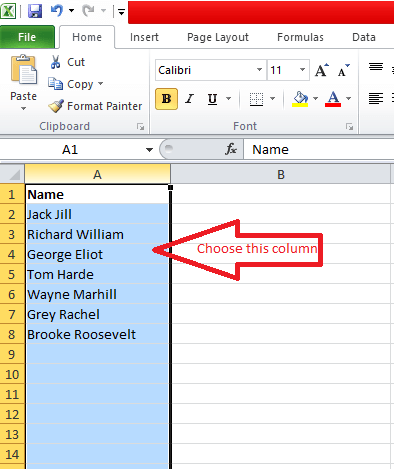The image size is (394, 469).
Task: Click cell containing Brooke Roosevelt
Action: click(x=97, y=334)
